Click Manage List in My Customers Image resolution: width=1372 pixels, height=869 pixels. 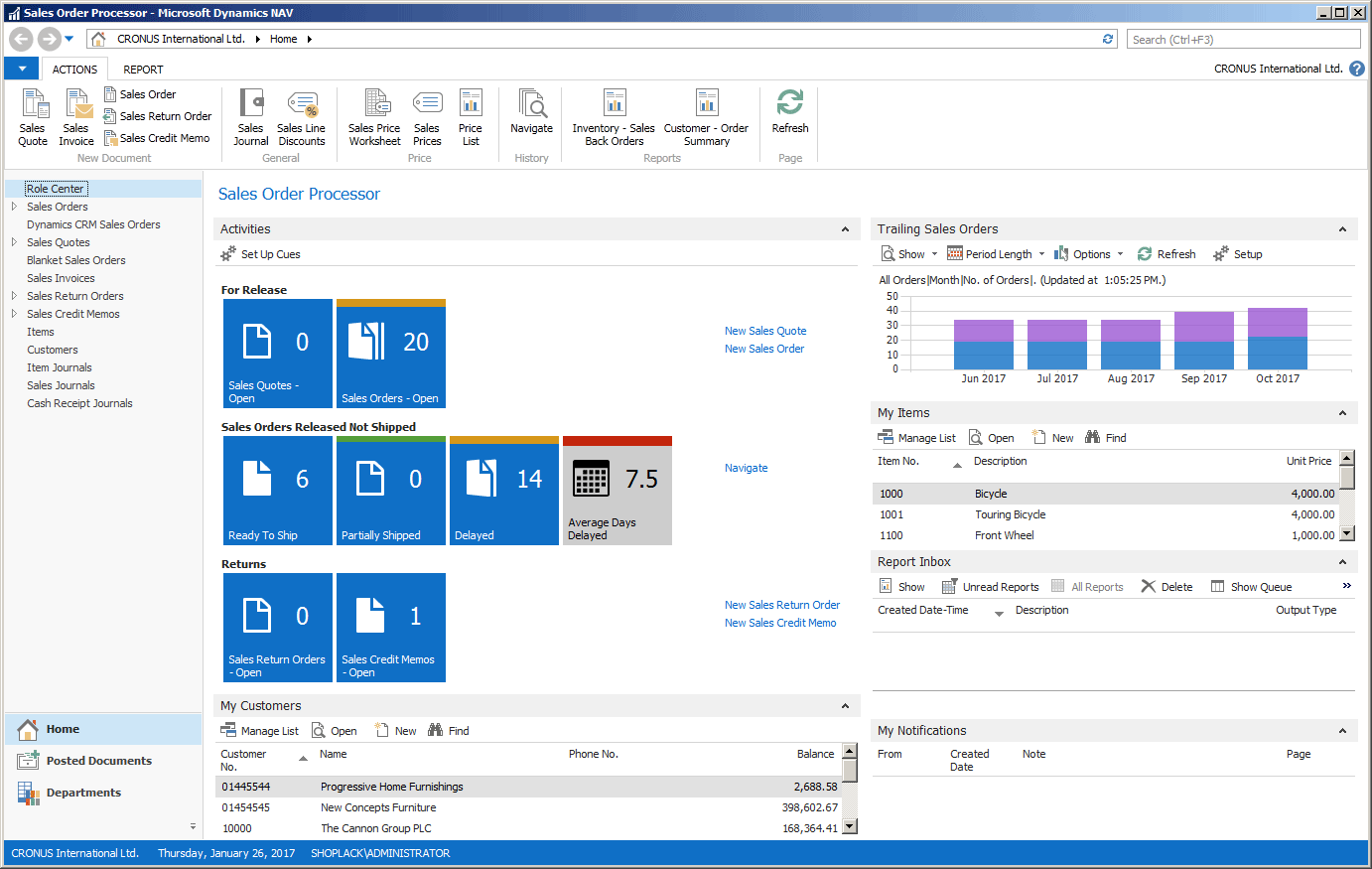click(259, 731)
